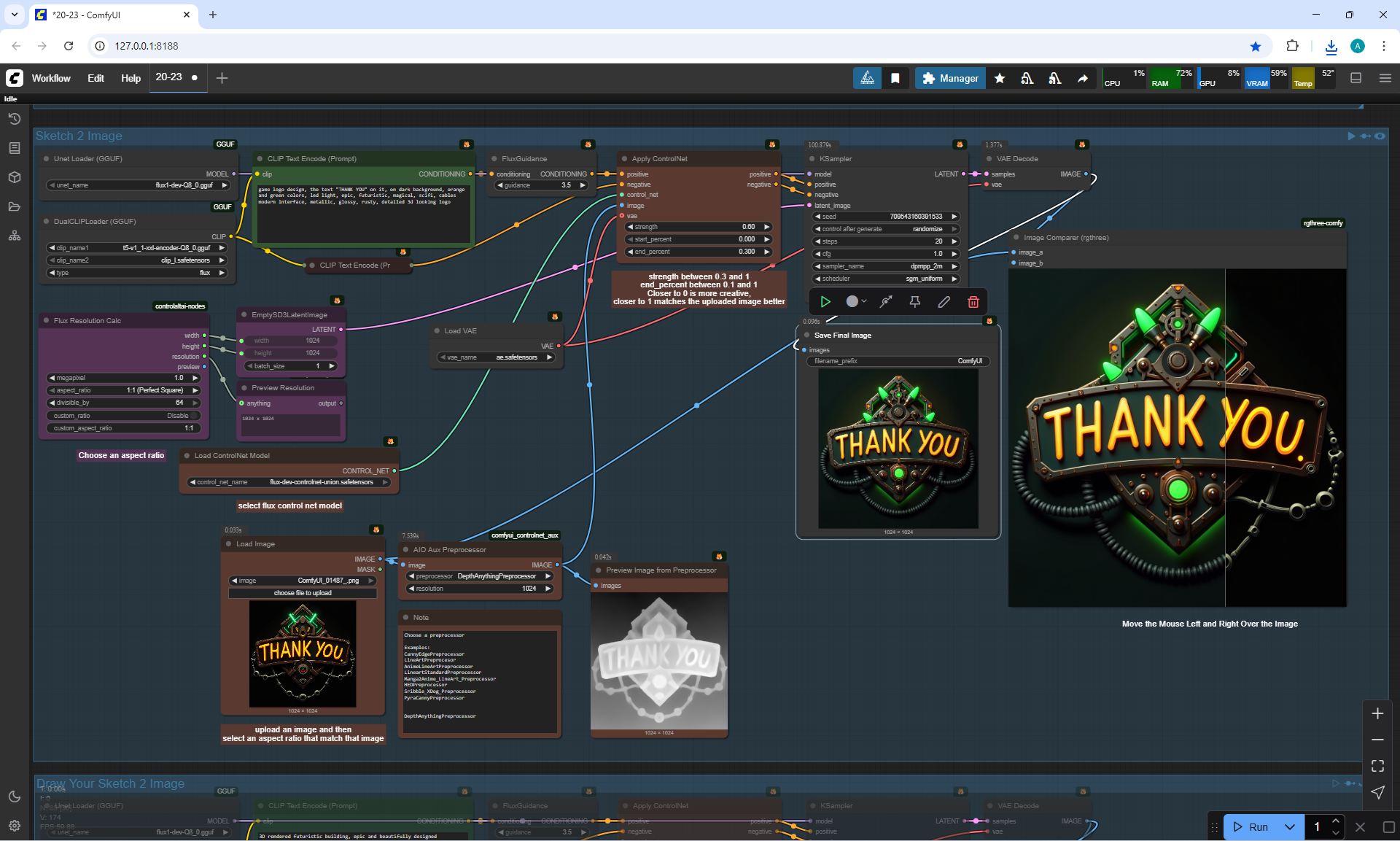This screenshot has height=841, width=1400.
Task: Toggle dark theme moon icon
Action: coord(15,797)
